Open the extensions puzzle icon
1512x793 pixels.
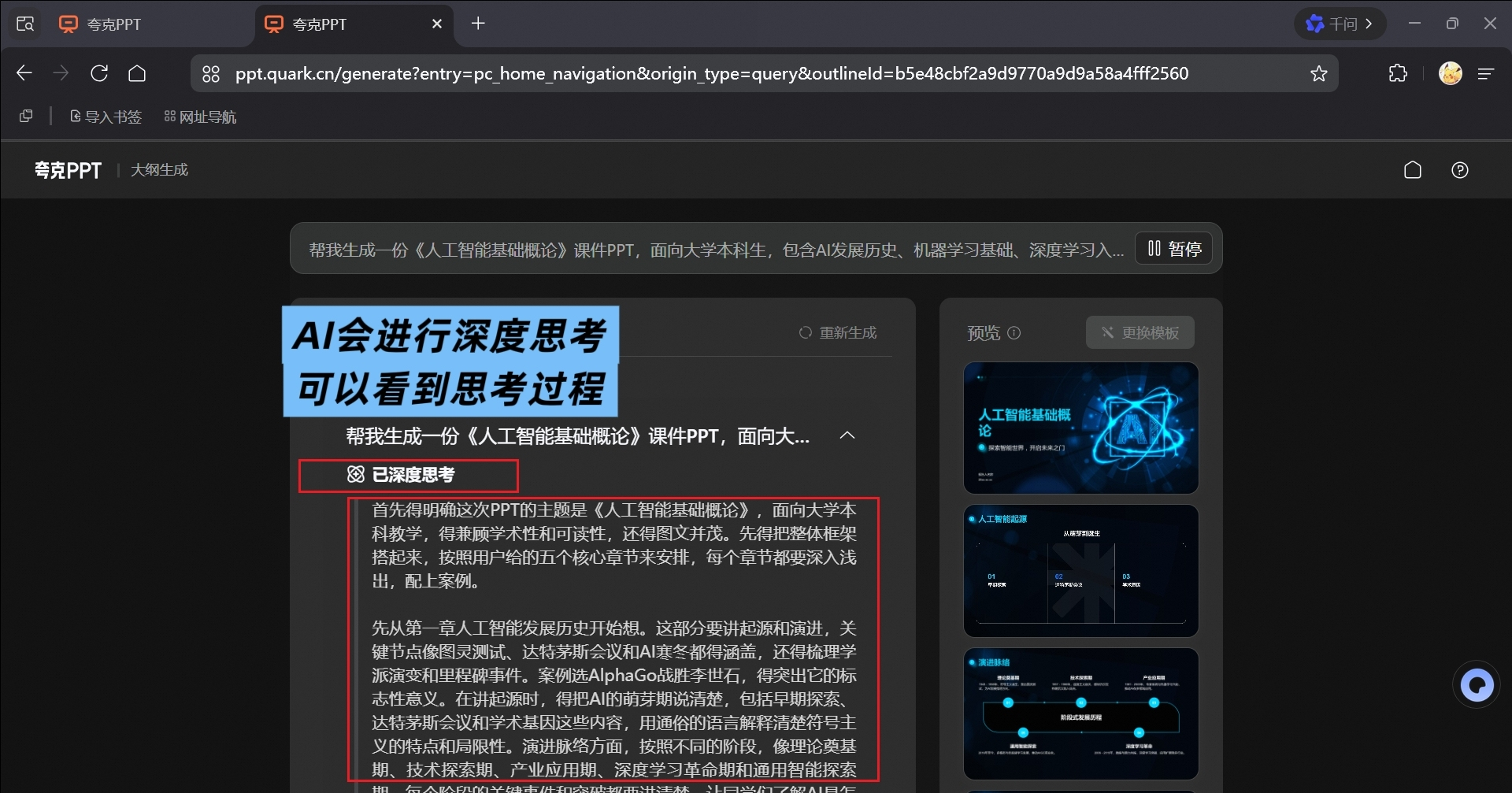1398,73
